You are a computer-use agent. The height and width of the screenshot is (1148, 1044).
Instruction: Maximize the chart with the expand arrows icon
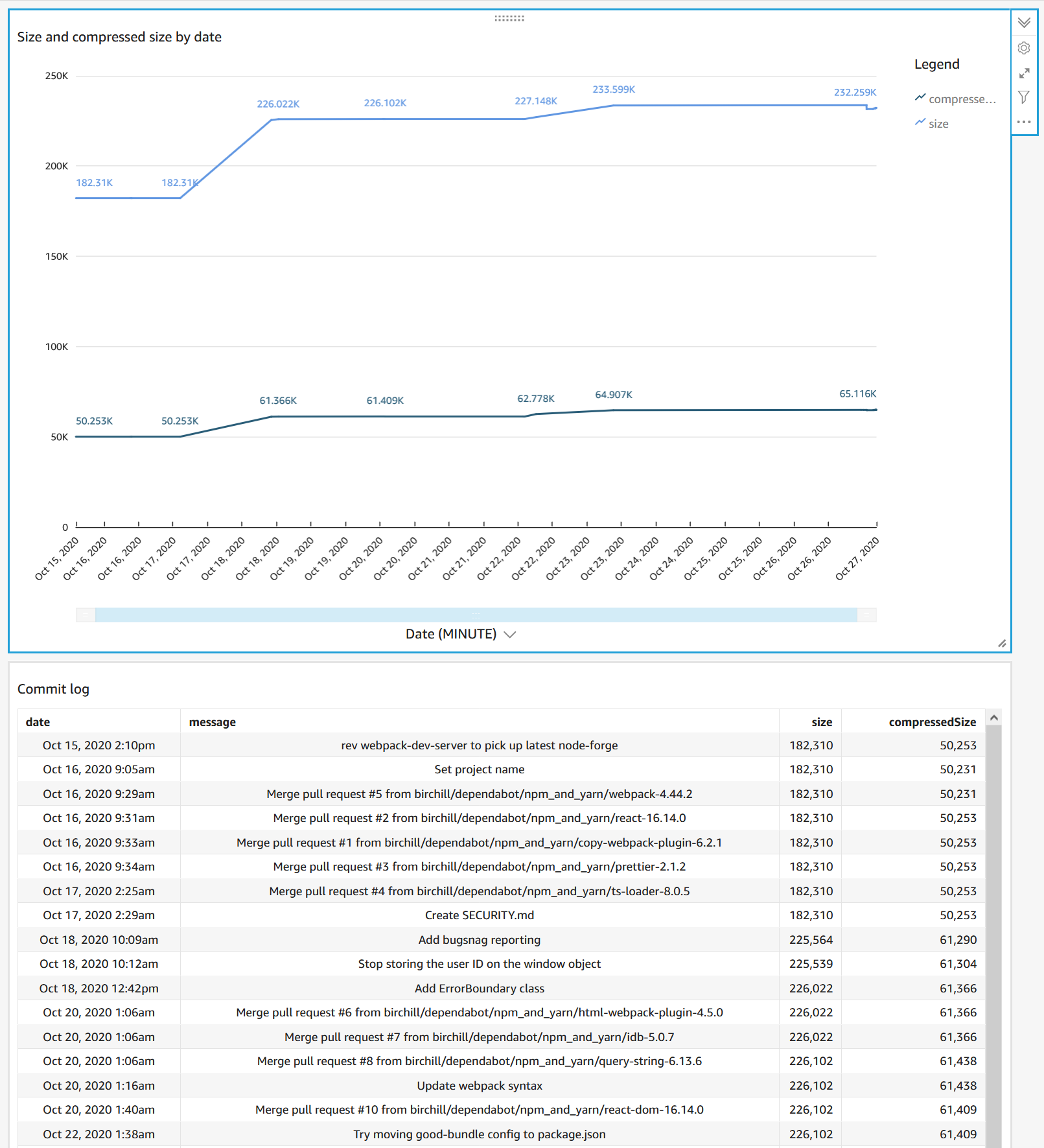point(1024,73)
